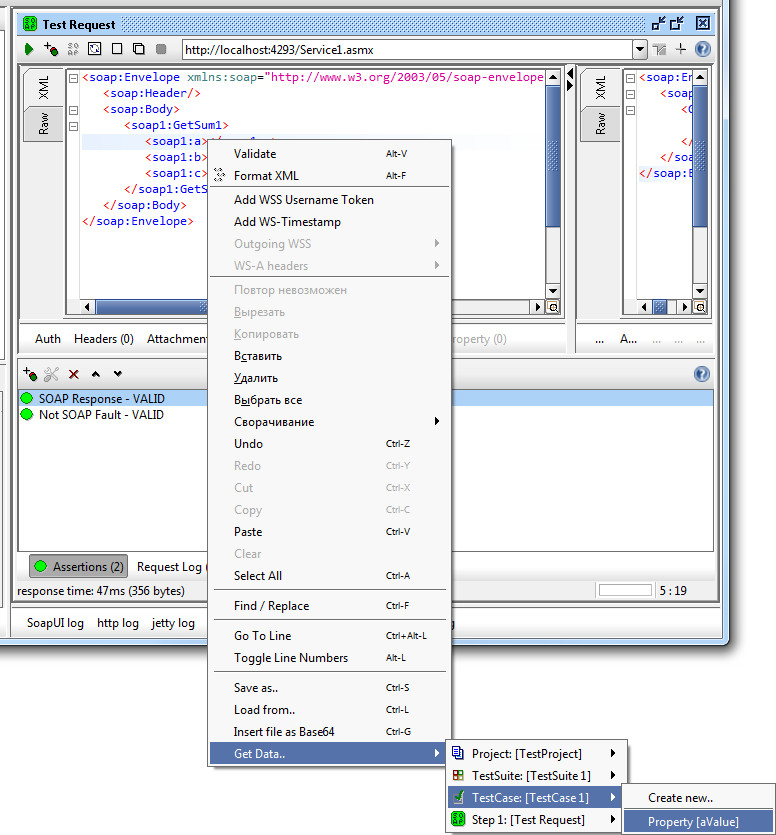
Task: Choose Paste with Ctrl-V shortcut entry
Action: (x=330, y=531)
